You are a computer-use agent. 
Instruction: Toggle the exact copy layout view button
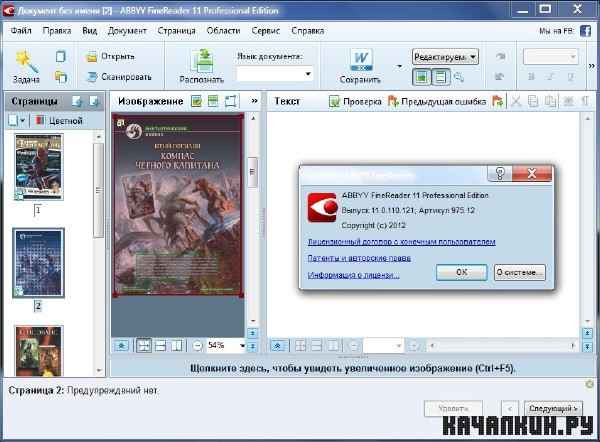[x=421, y=77]
